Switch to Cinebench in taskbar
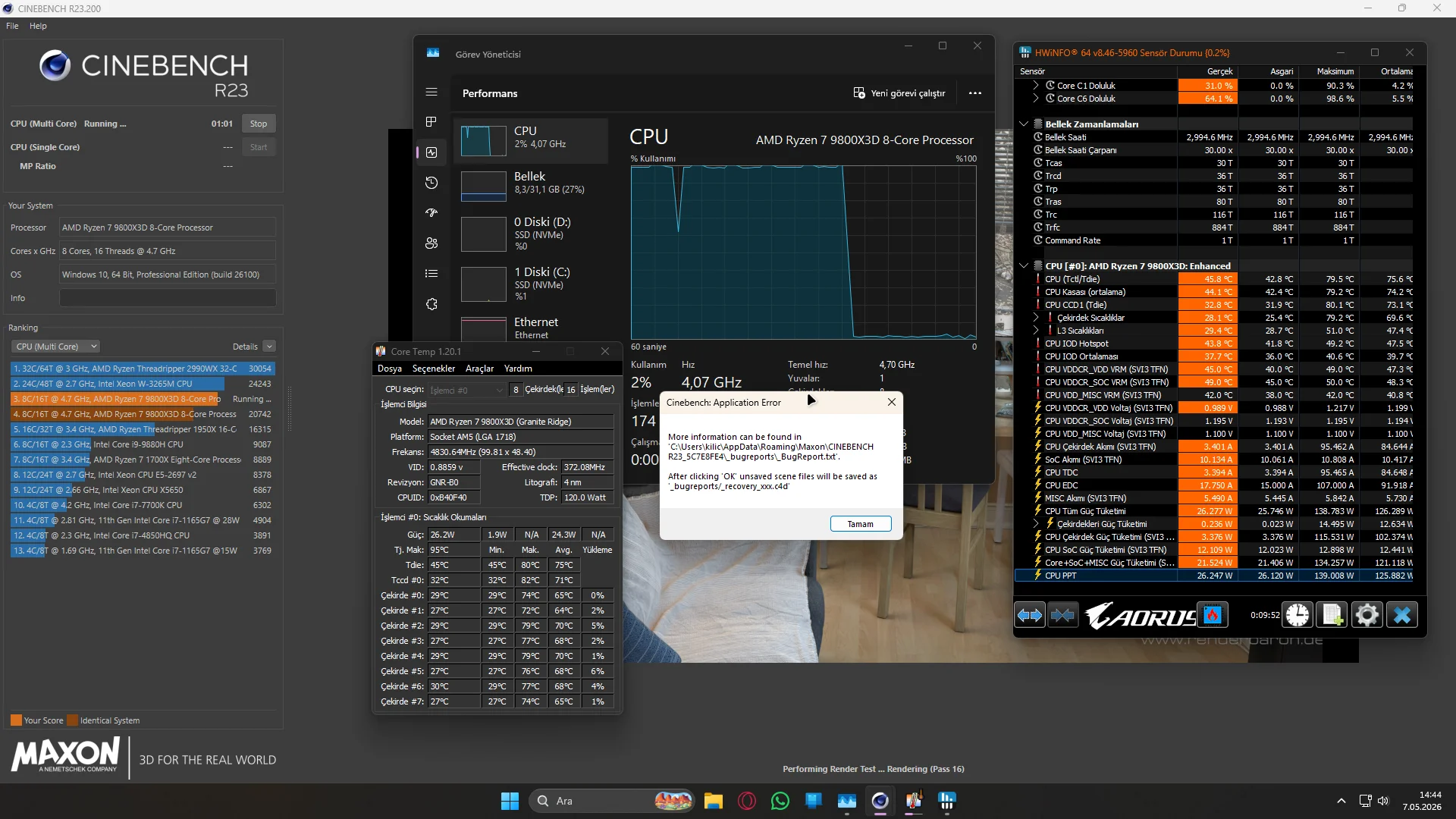This screenshot has height=819, width=1456. click(x=880, y=801)
